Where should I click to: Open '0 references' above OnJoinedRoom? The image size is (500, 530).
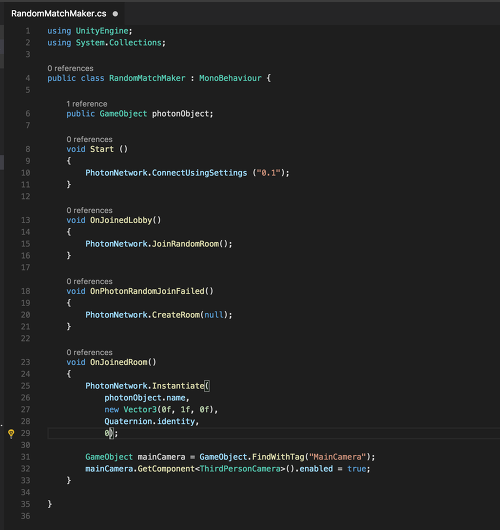[x=89, y=352]
